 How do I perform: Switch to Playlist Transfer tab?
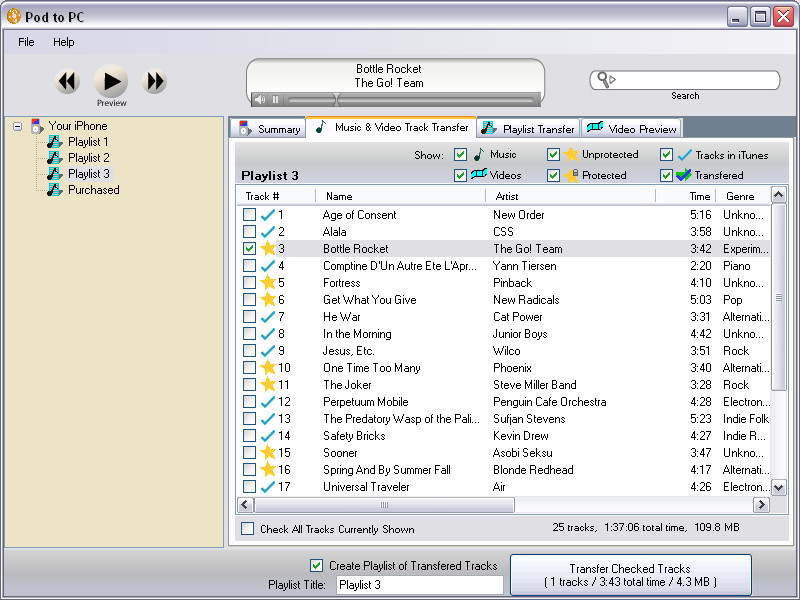(x=528, y=129)
